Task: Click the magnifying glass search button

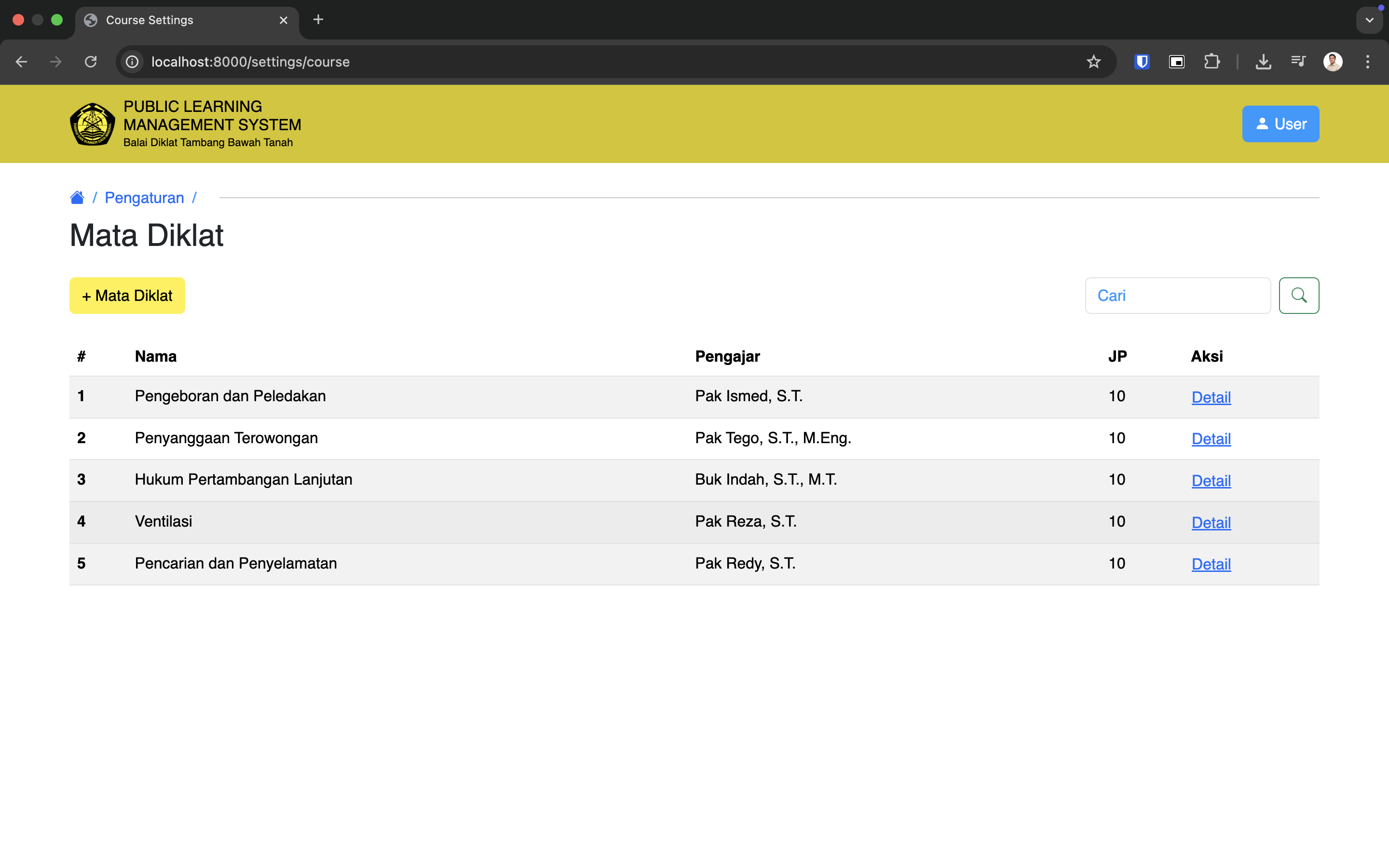Action: 1298,296
